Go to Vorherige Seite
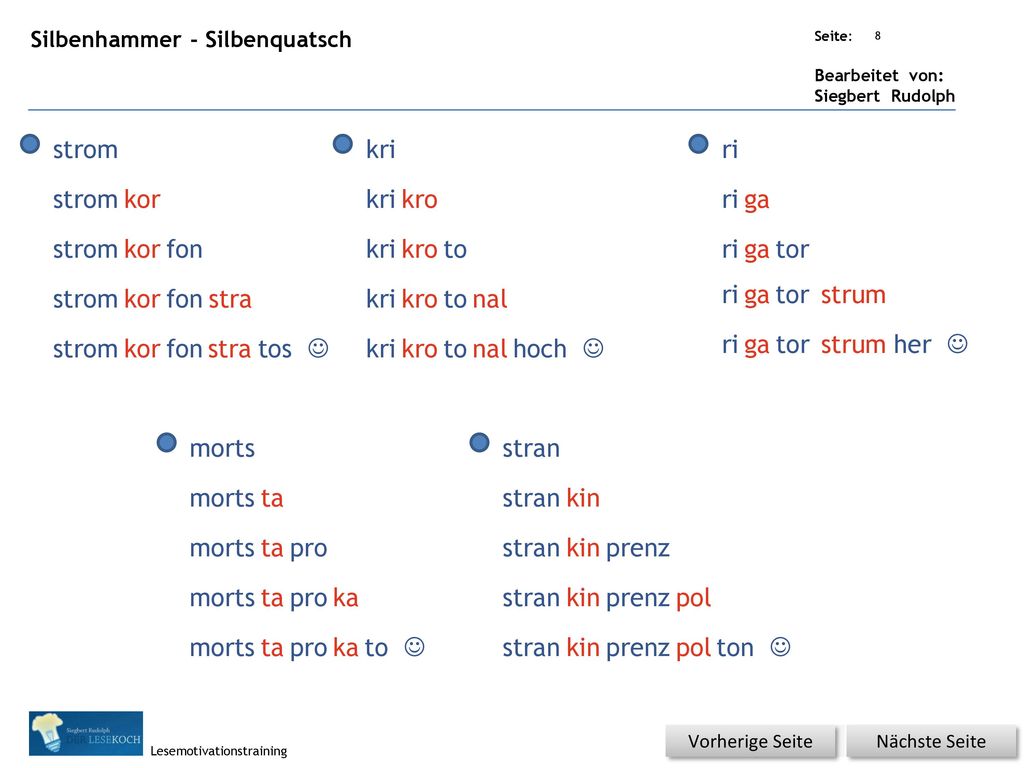Viewport: 1024px width, 768px height. tap(750, 741)
